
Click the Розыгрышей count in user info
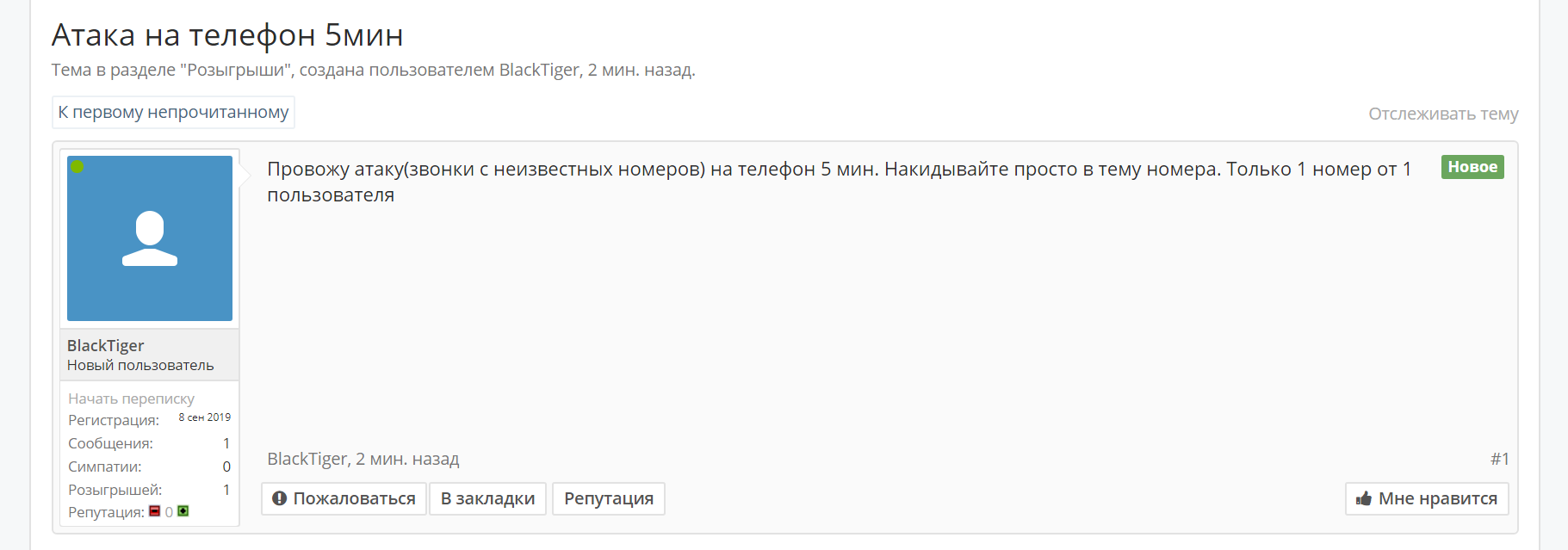(226, 490)
